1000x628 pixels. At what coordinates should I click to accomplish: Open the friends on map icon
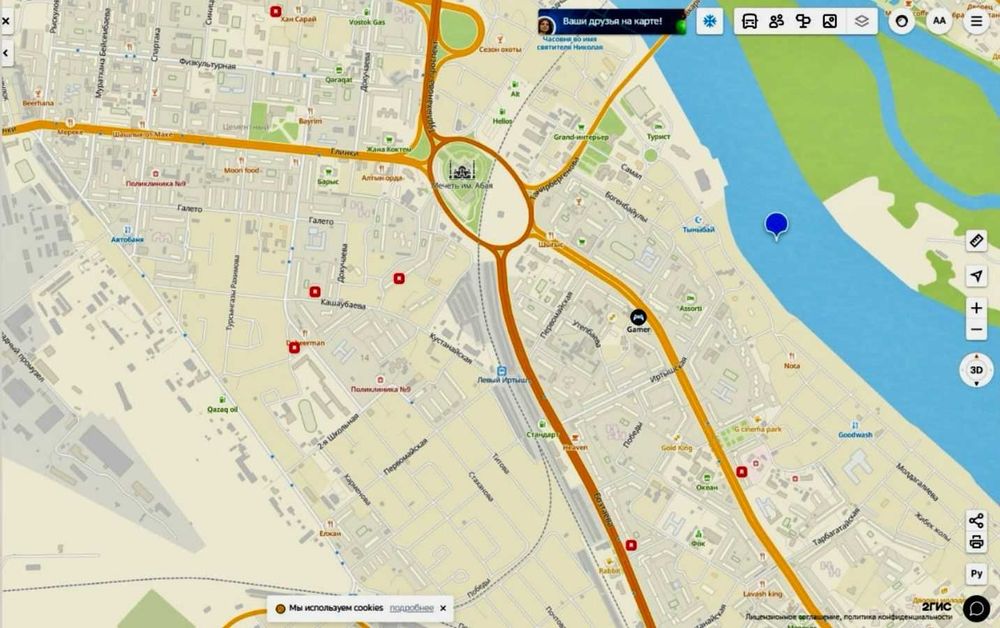(x=776, y=22)
